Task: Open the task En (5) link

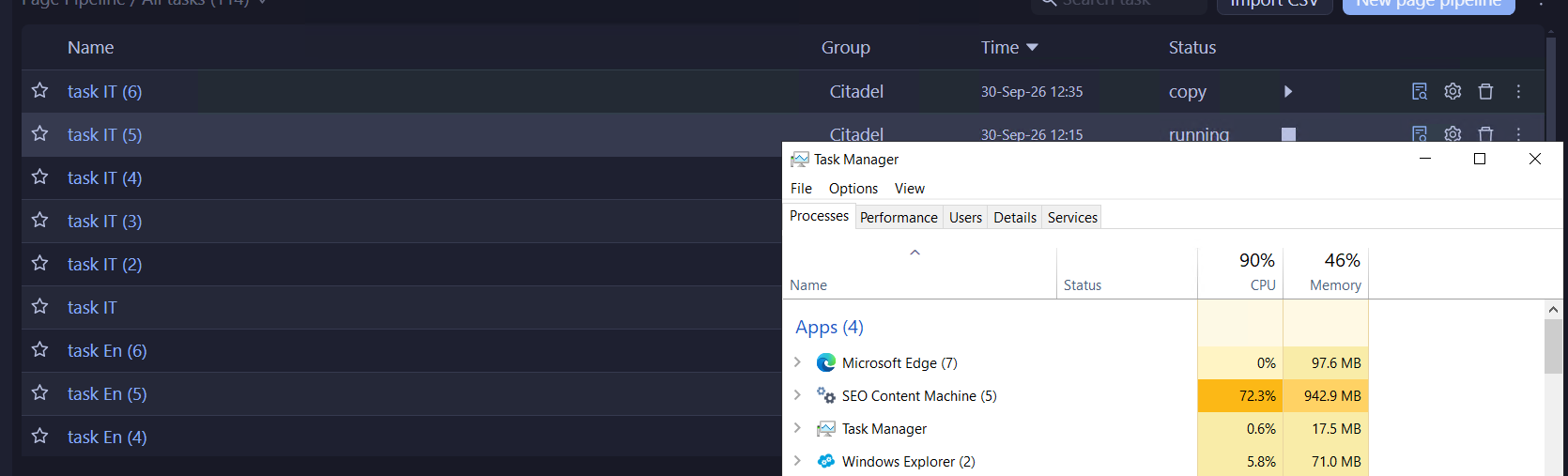Action: pyautogui.click(x=107, y=394)
